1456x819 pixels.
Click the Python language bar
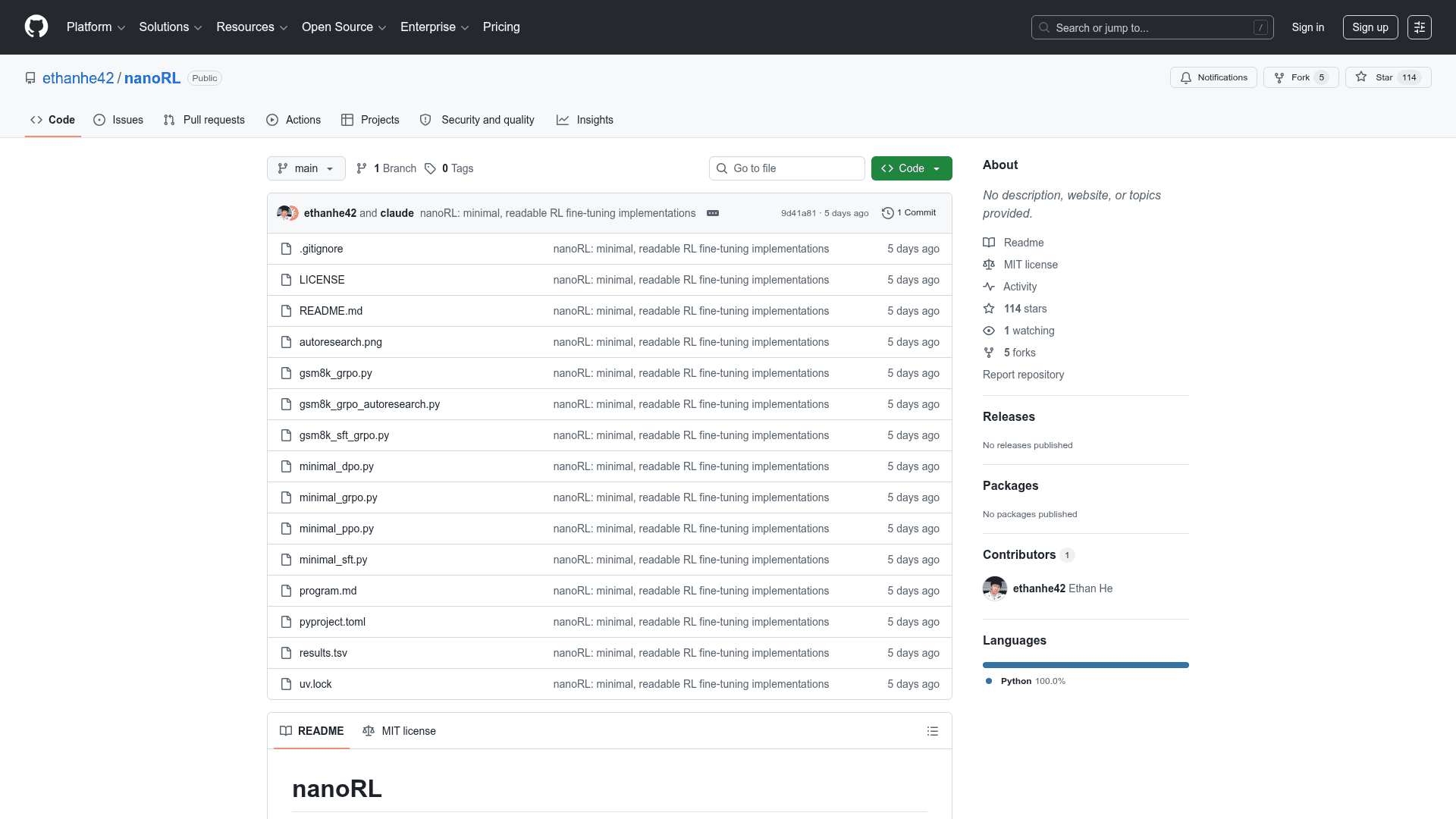[x=1086, y=665]
